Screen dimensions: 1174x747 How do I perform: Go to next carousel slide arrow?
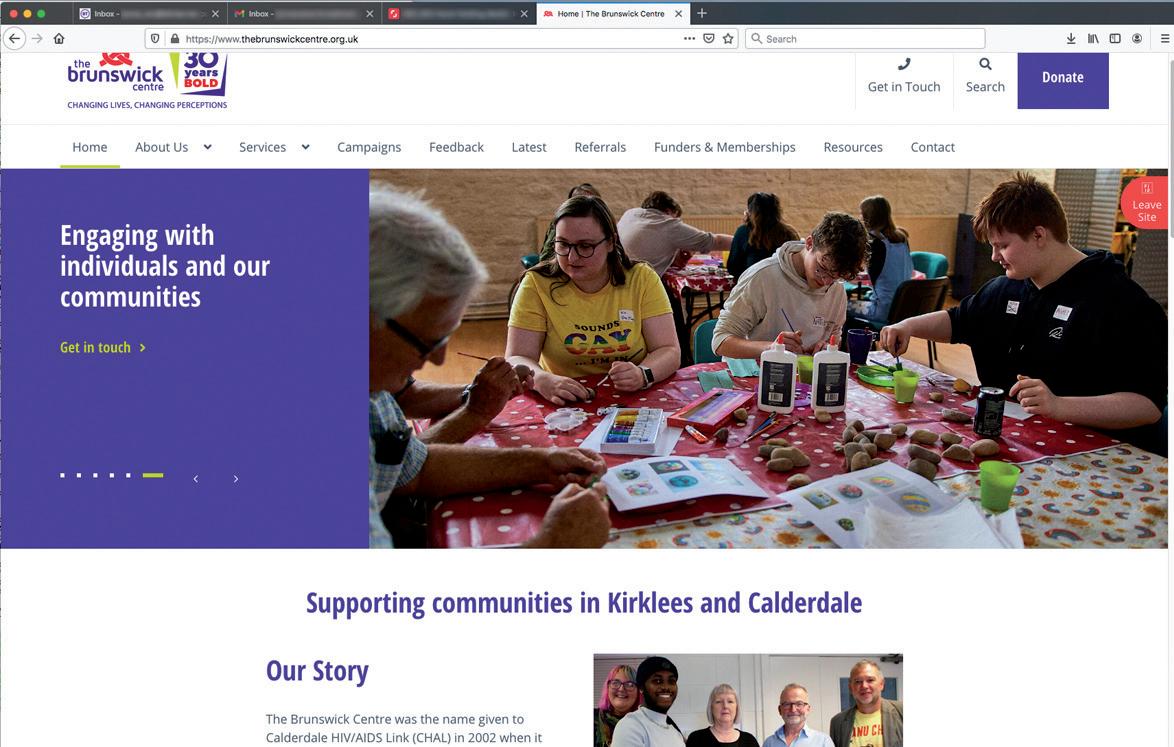coord(236,479)
